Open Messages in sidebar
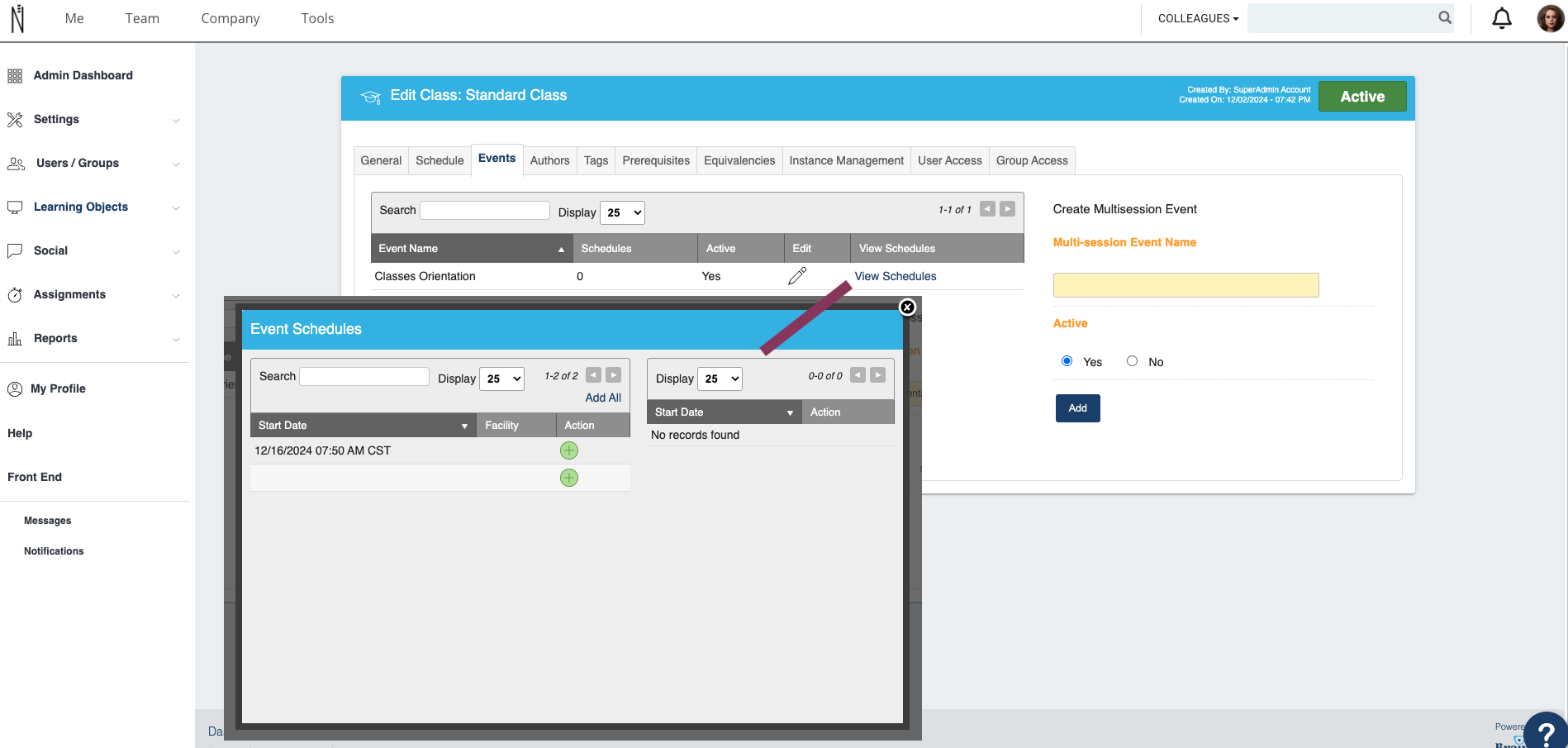This screenshot has width=1568, height=748. pos(47,521)
